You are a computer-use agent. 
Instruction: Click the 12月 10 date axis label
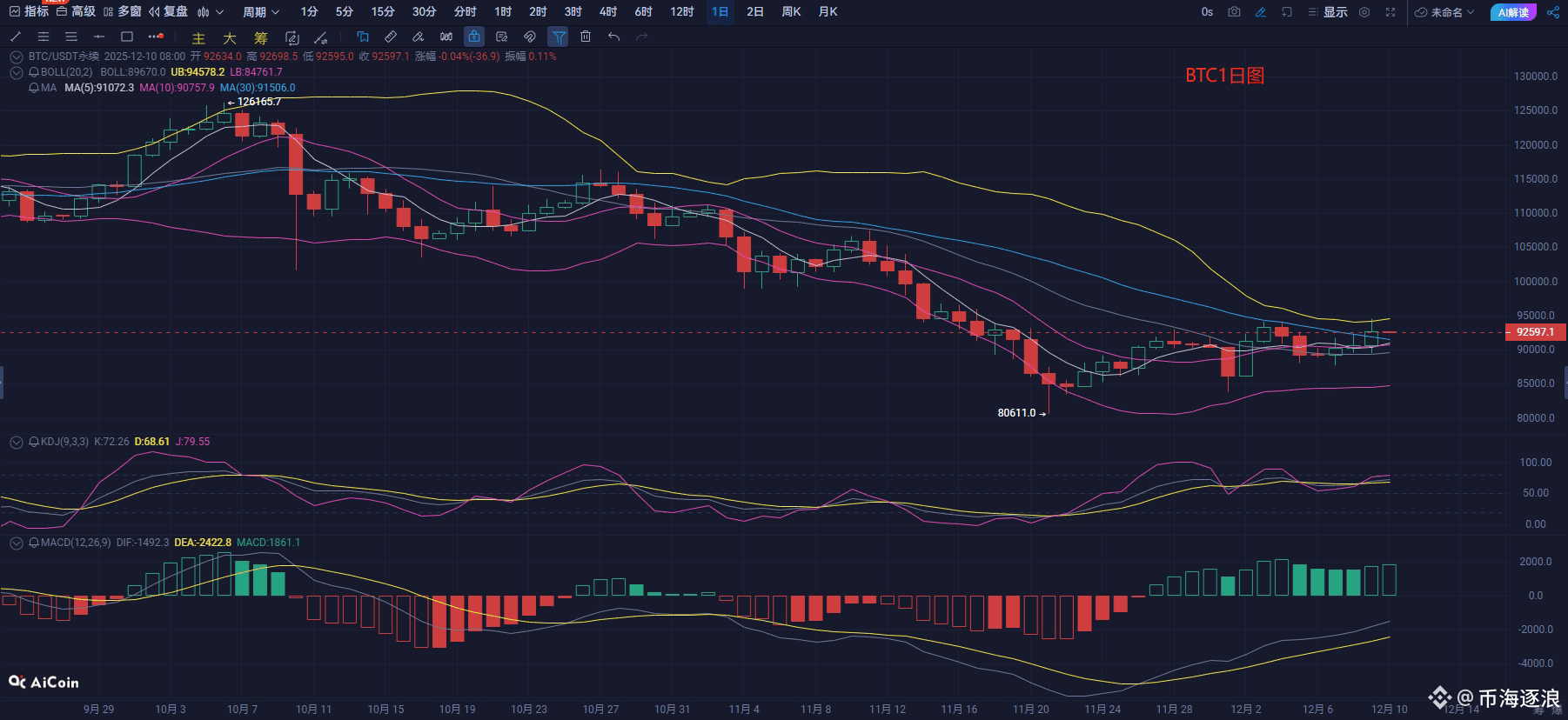1389,709
